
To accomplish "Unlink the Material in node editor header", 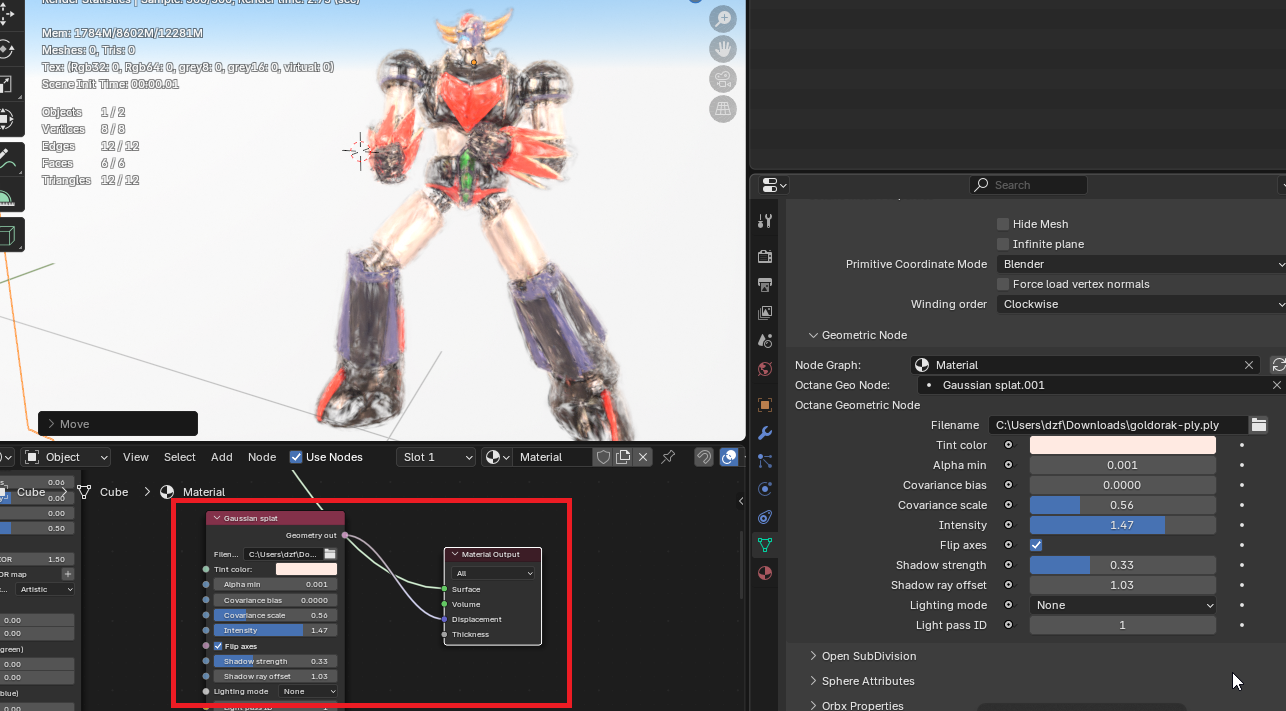I will point(643,457).
